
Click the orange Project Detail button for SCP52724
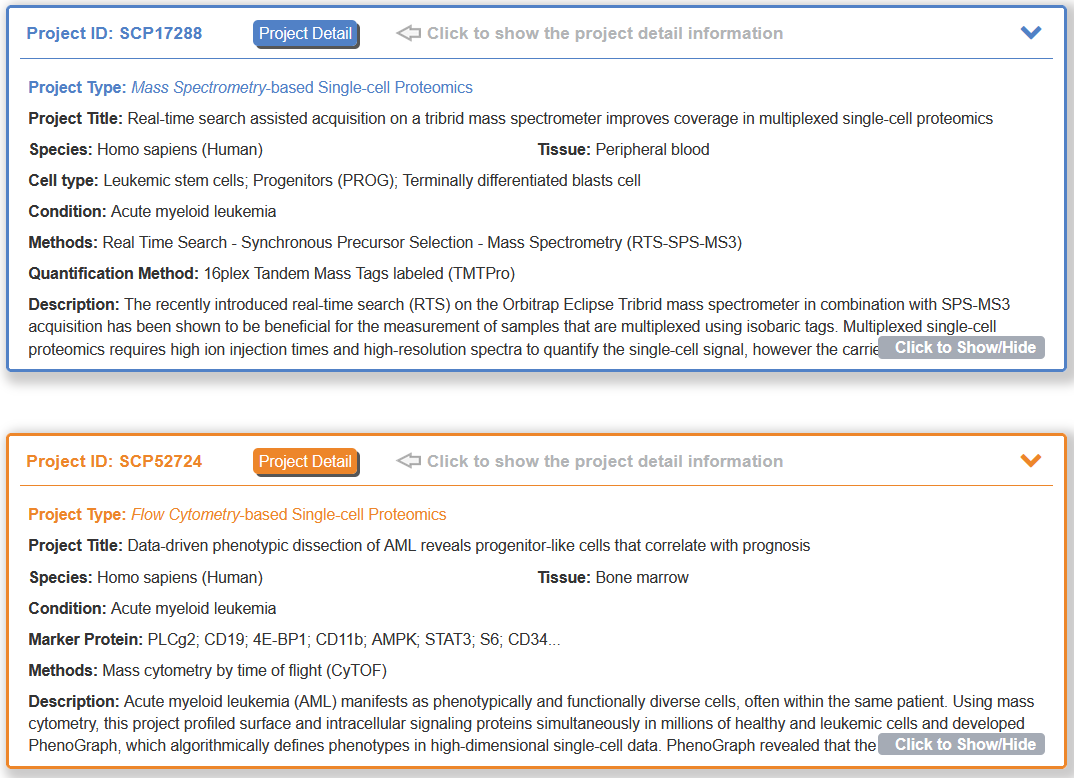[305, 462]
